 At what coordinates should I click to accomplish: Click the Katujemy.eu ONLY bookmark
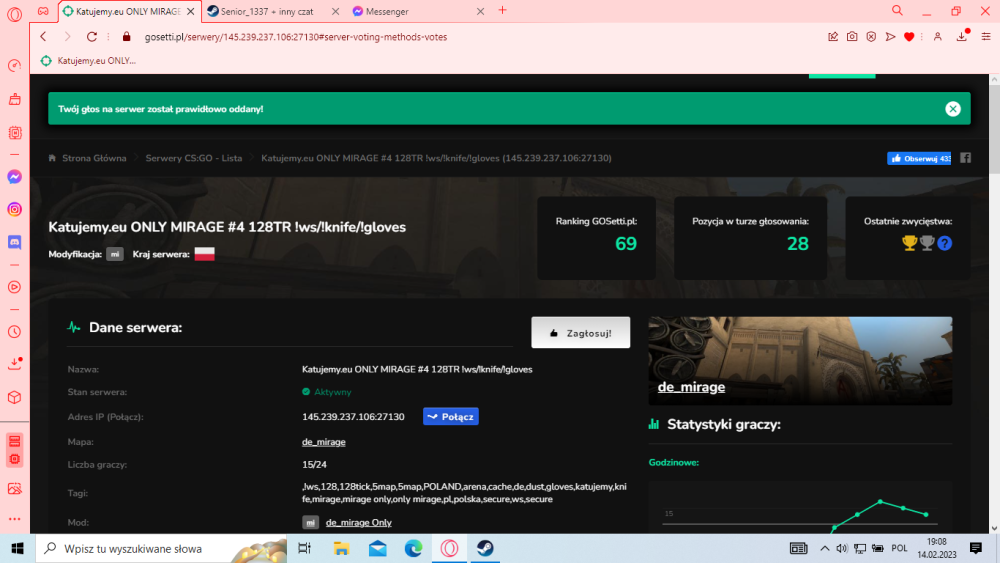89,61
